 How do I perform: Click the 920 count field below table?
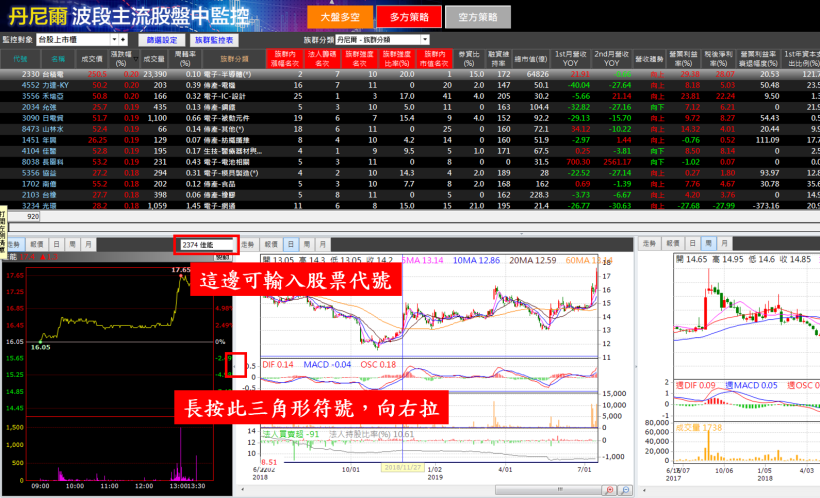click(24, 217)
